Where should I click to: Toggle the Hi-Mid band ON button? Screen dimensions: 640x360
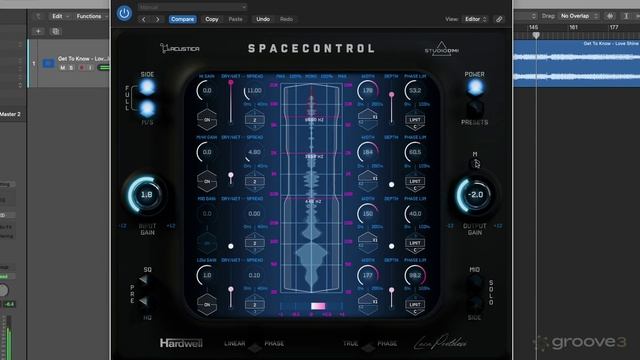[x=207, y=181]
